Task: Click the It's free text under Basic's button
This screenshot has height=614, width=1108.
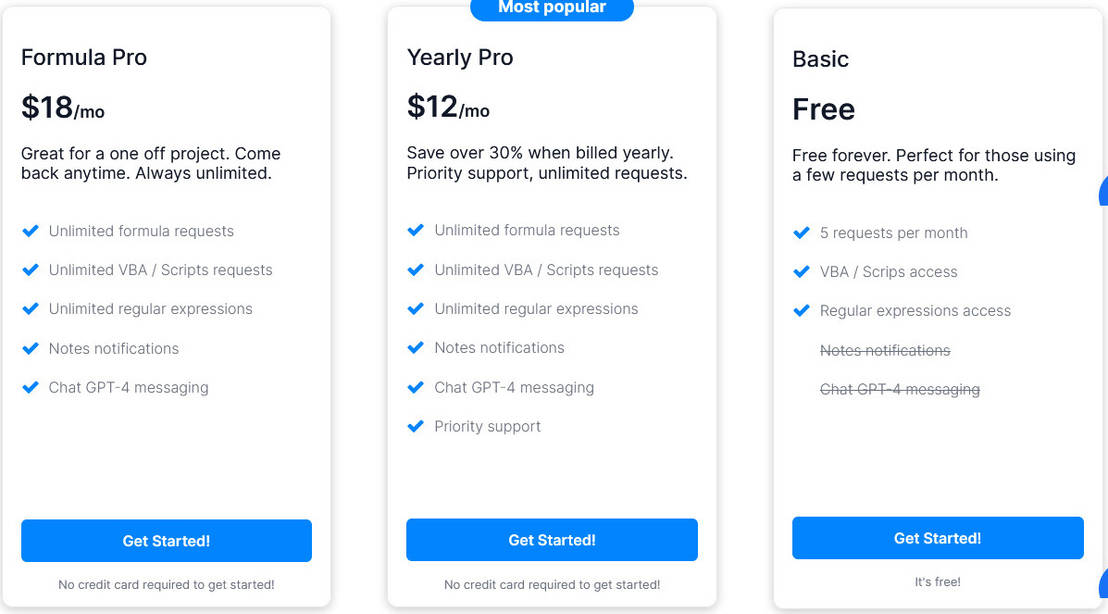Action: tap(937, 581)
